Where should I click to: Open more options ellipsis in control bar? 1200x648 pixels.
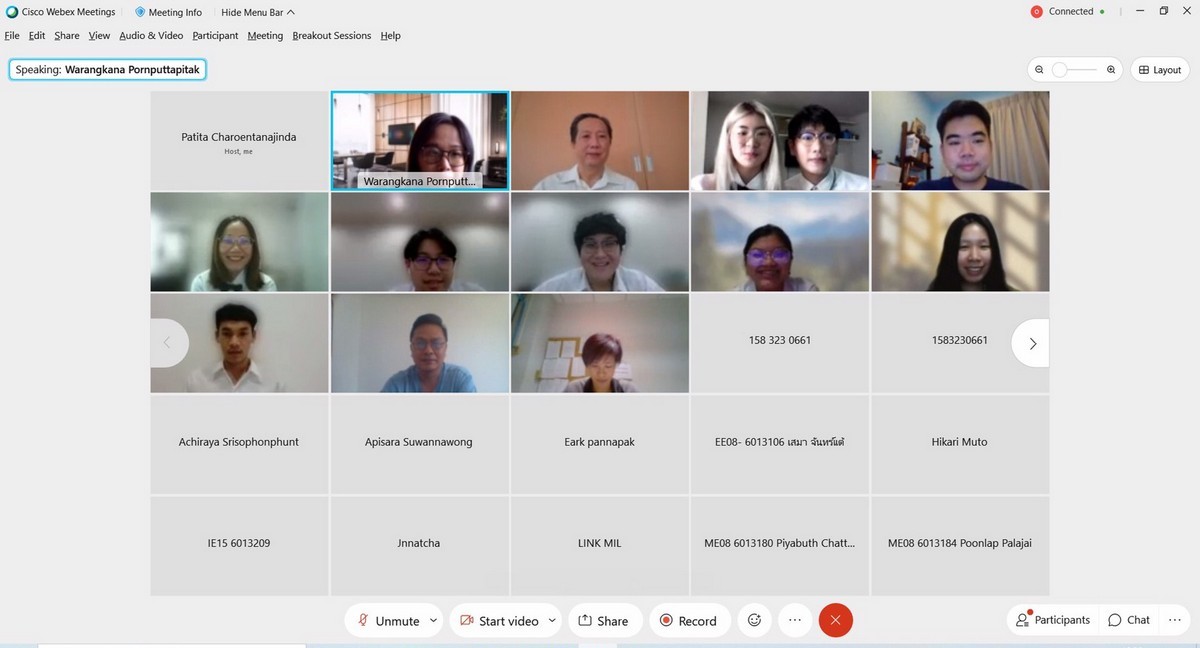(x=795, y=620)
